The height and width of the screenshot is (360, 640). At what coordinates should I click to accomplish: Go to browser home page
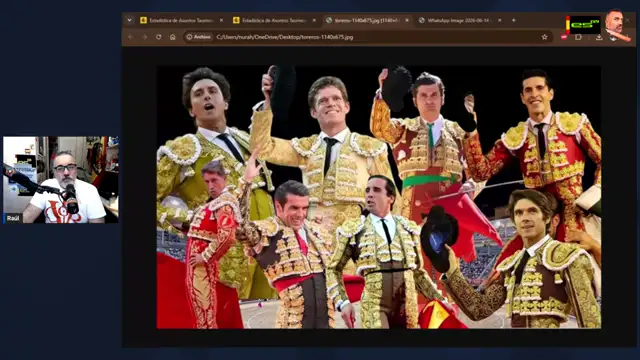click(x=173, y=37)
